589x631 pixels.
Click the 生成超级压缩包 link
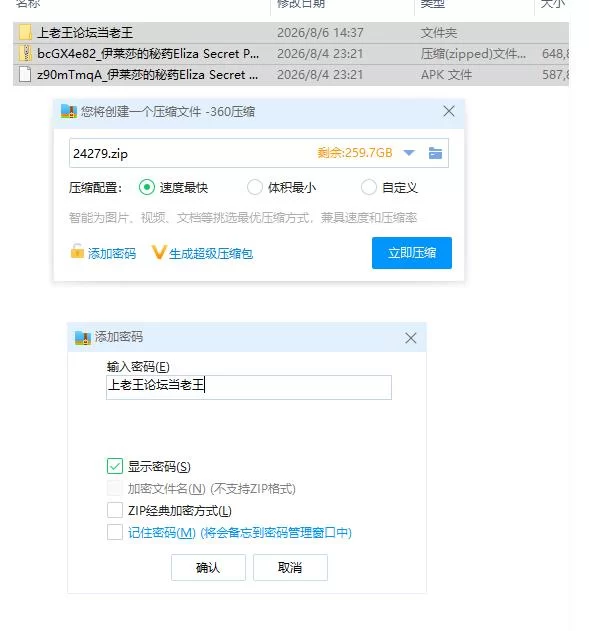[x=211, y=254]
